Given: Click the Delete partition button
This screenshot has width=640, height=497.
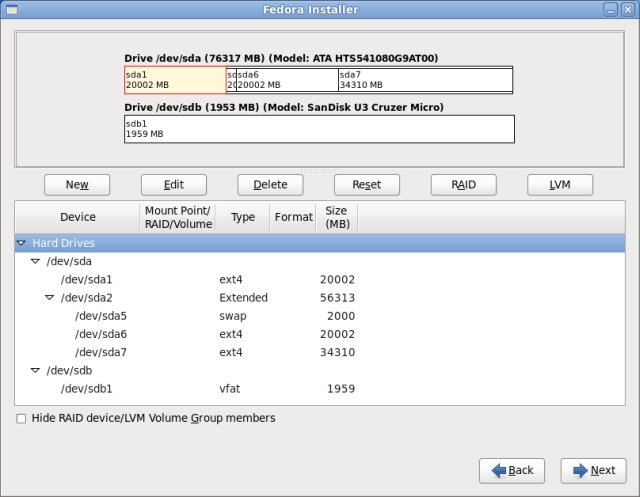Looking at the screenshot, I should point(270,185).
